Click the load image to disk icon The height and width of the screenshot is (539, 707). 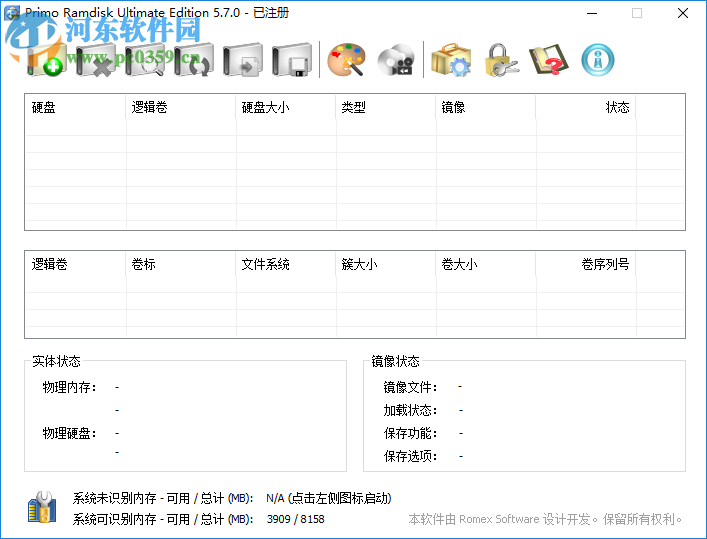point(243,60)
